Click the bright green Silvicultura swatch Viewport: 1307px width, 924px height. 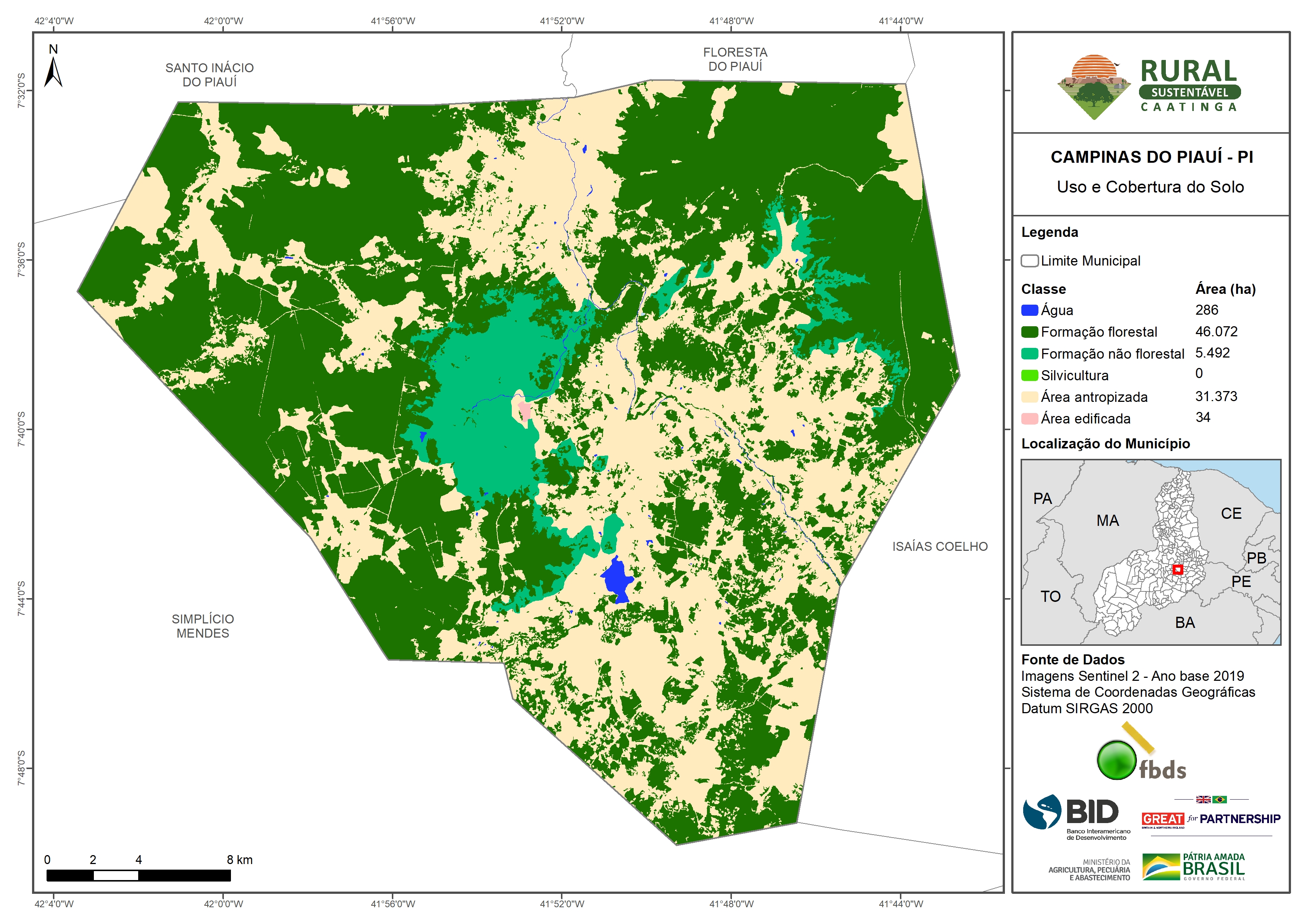1029,375
